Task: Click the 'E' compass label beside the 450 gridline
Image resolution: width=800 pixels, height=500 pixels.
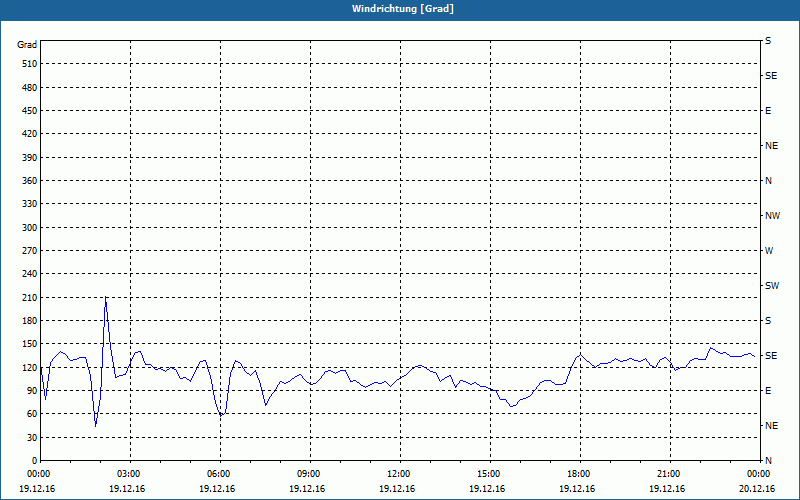Action: click(768, 111)
